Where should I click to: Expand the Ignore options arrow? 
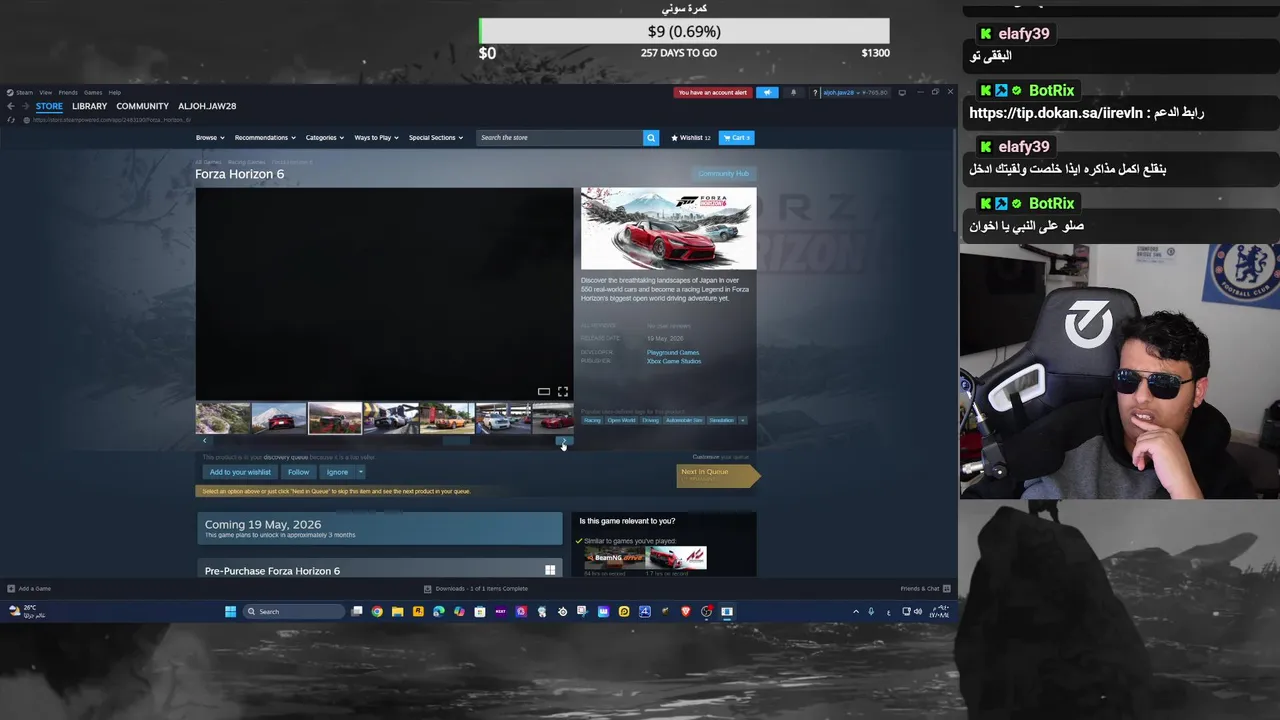point(361,472)
